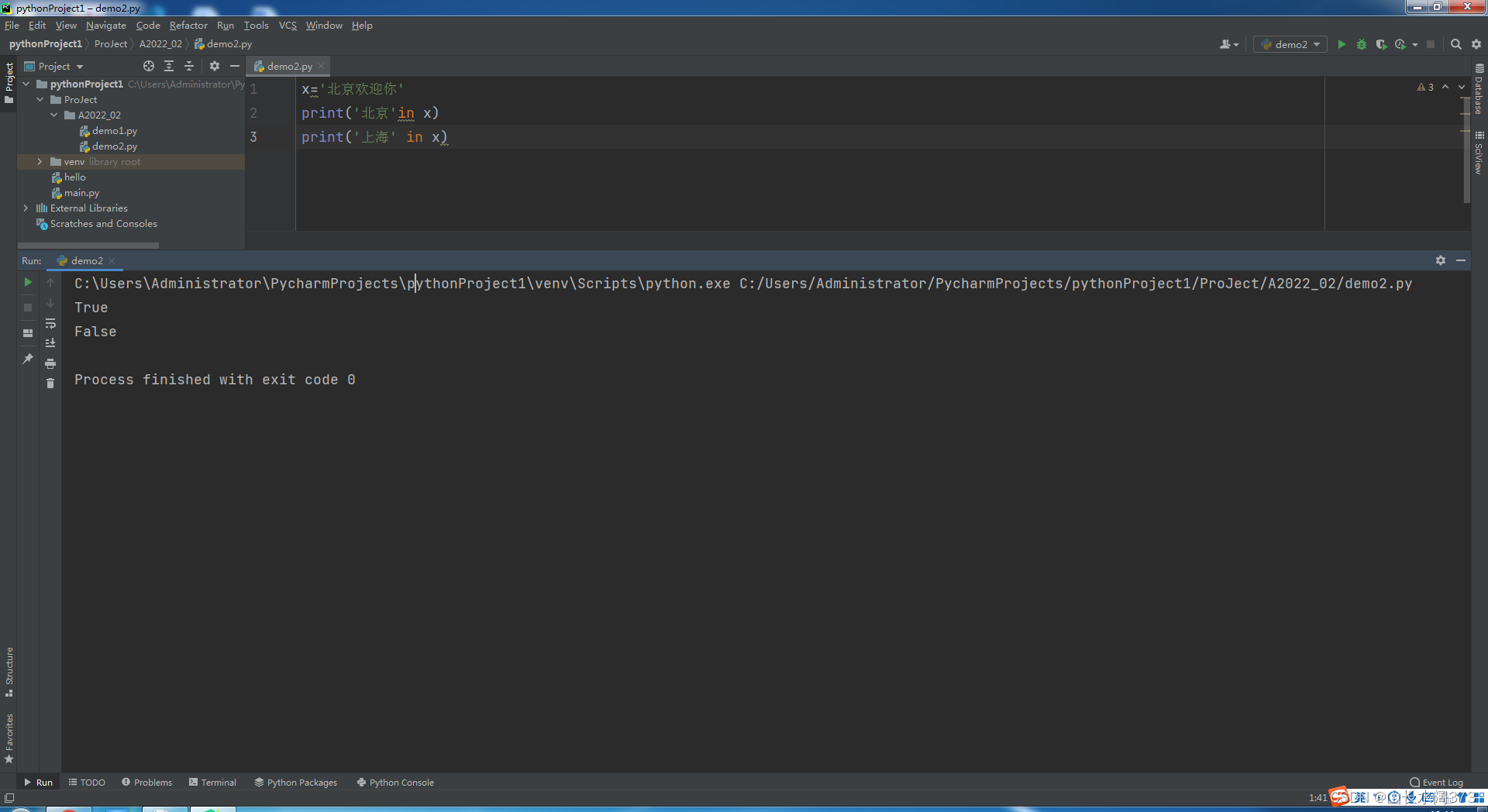This screenshot has width=1488, height=812.
Task: Expand the venv library root folder
Action: tap(40, 161)
